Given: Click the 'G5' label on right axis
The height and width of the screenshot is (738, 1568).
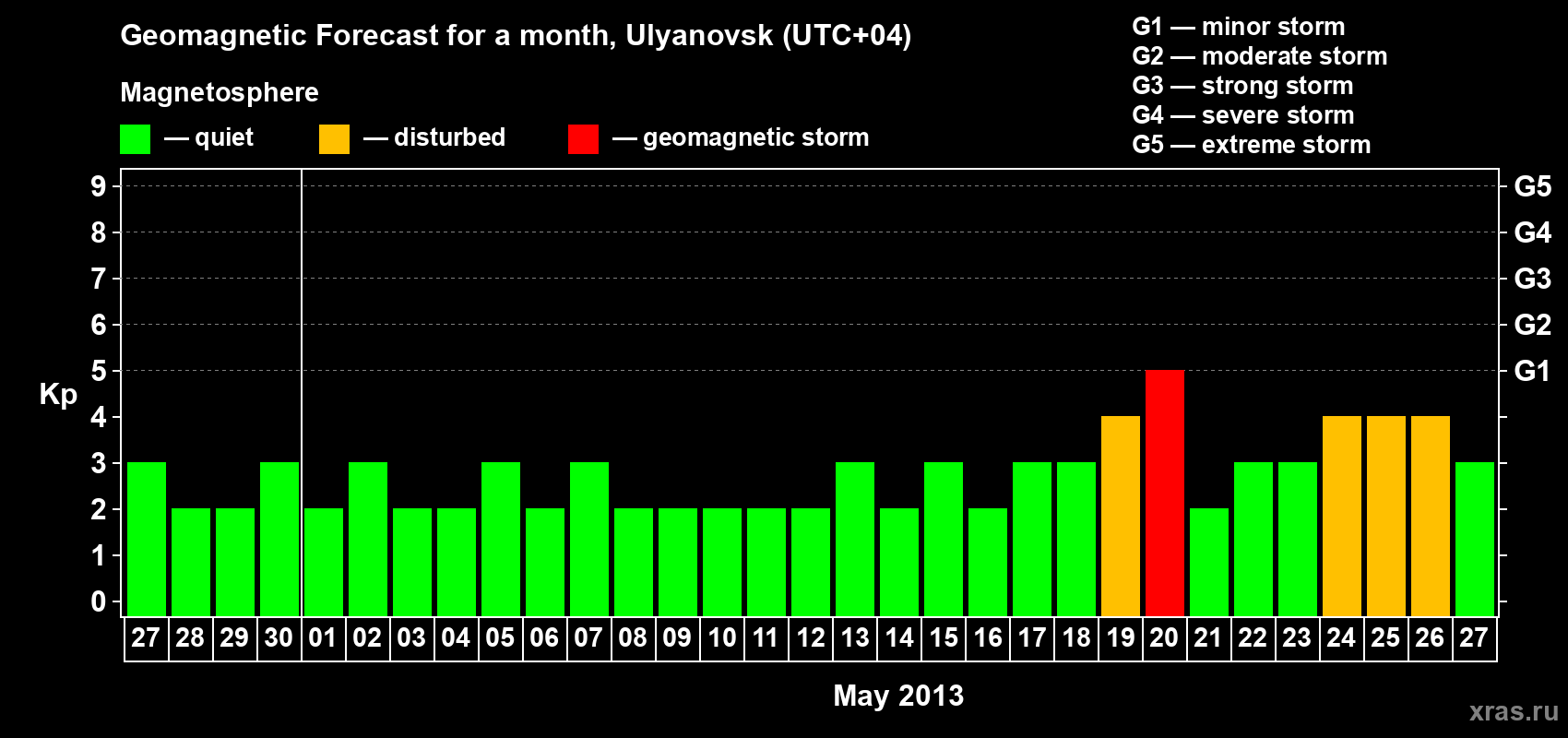Looking at the screenshot, I should coord(1533,186).
